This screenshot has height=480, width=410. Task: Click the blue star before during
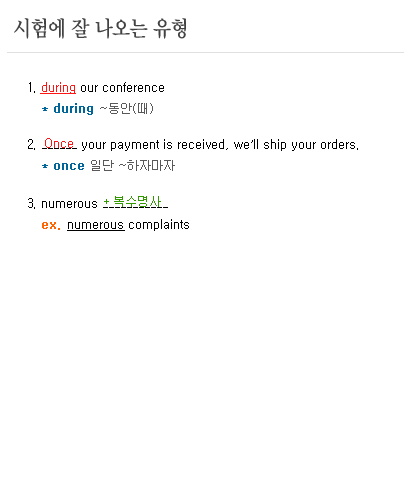click(x=45, y=109)
